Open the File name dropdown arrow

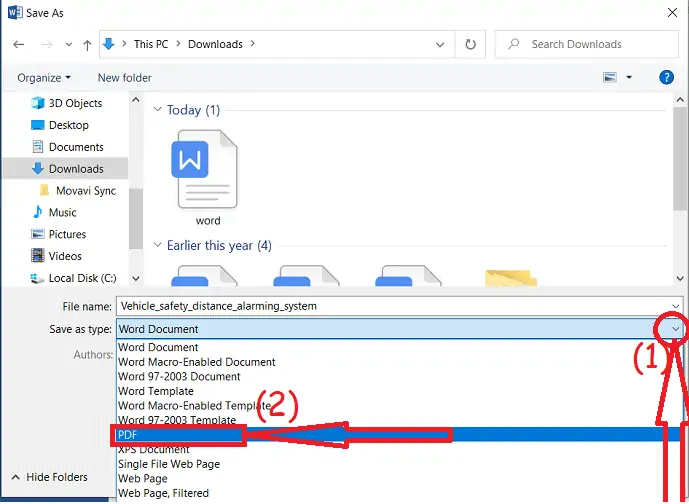(x=675, y=306)
